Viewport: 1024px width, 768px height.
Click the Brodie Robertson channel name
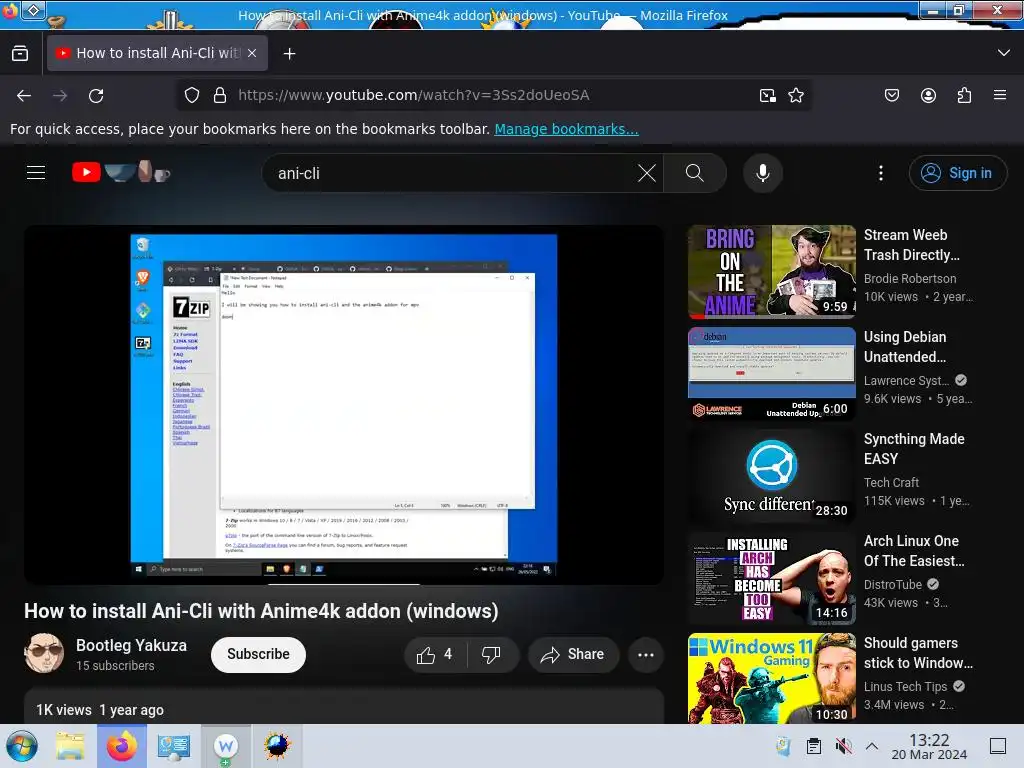tap(910, 278)
